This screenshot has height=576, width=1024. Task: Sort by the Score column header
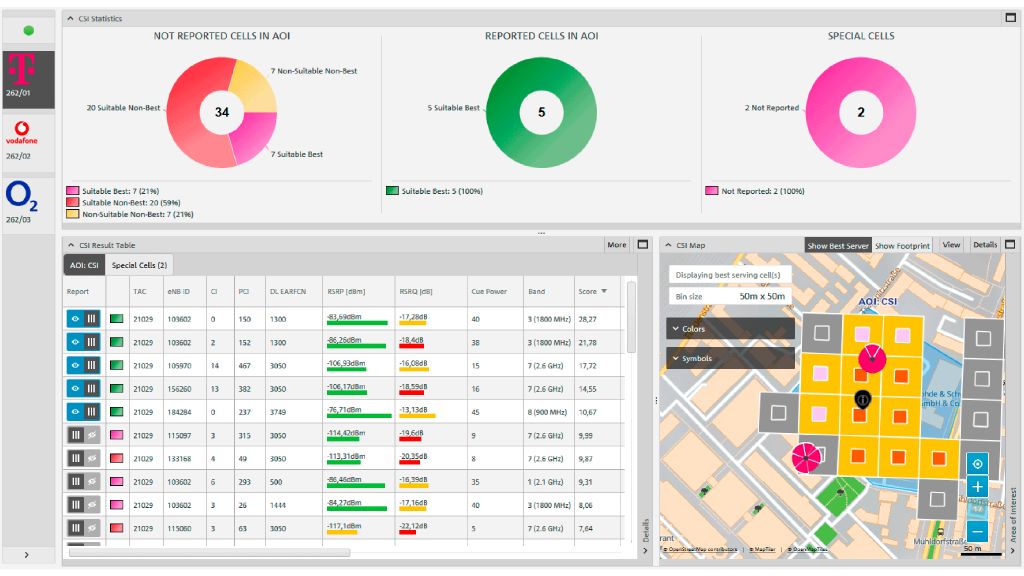pyautogui.click(x=592, y=292)
